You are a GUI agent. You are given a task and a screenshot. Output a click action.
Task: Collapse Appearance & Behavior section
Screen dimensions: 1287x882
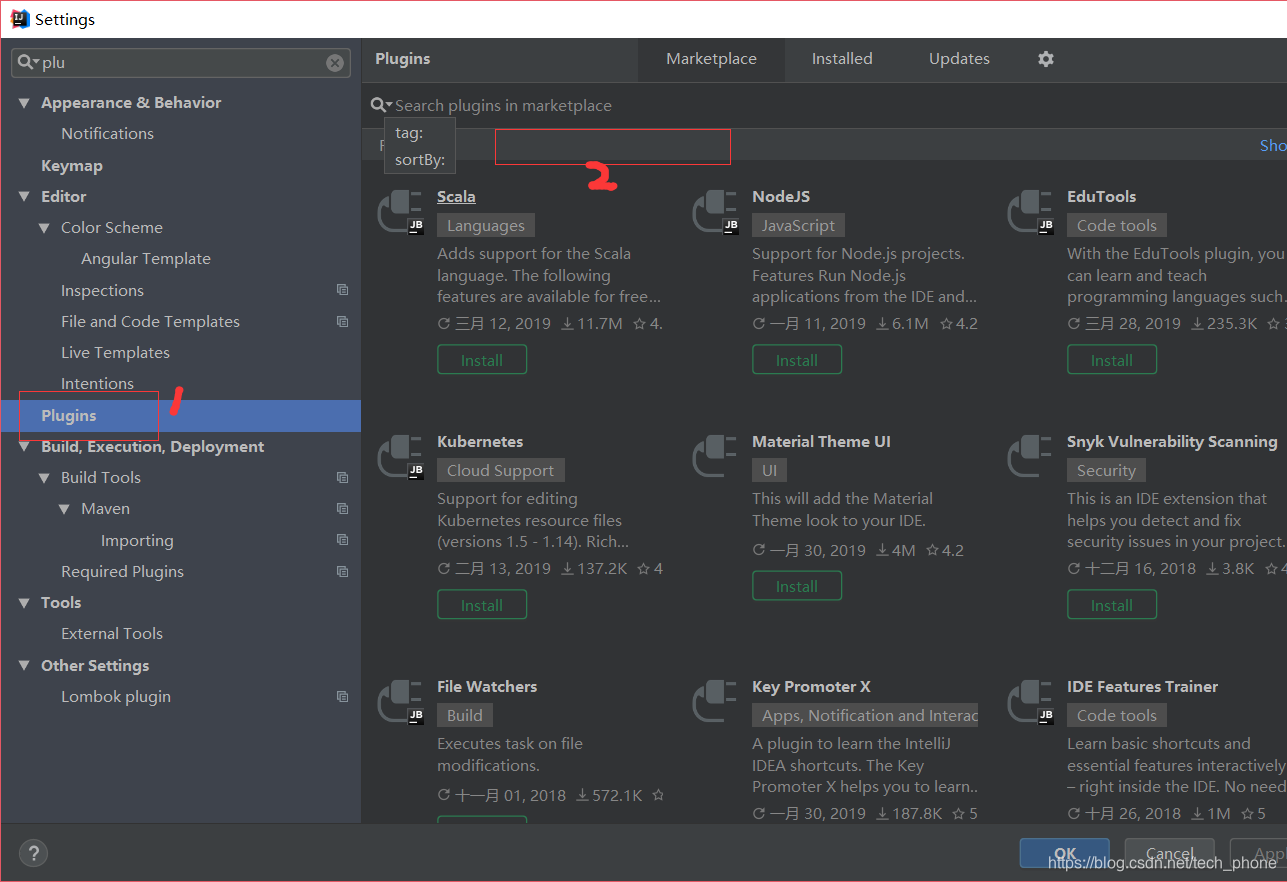coord(24,103)
